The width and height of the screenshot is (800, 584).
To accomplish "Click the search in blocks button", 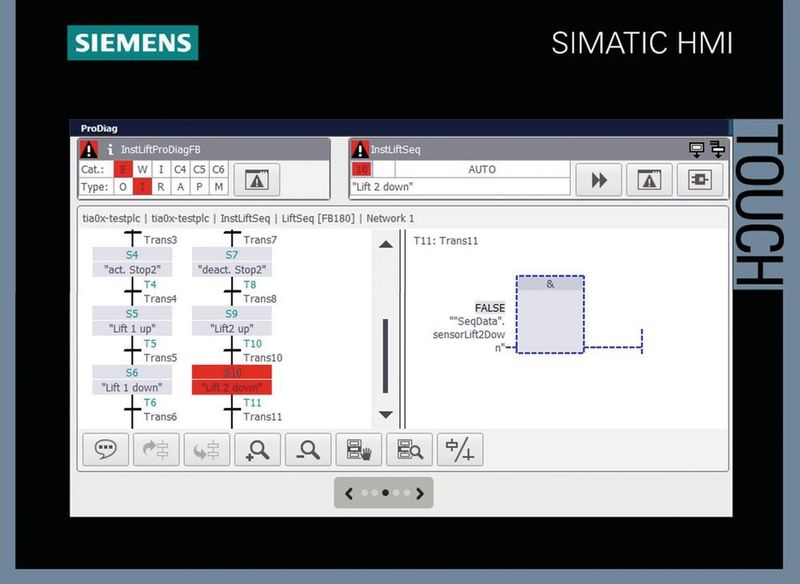I will click(x=409, y=449).
